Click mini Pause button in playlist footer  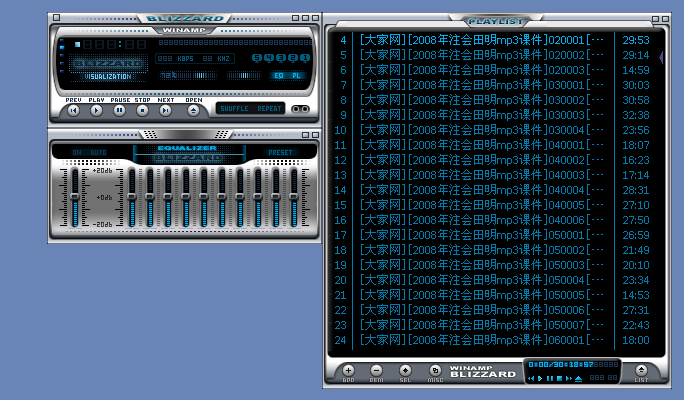pos(550,378)
